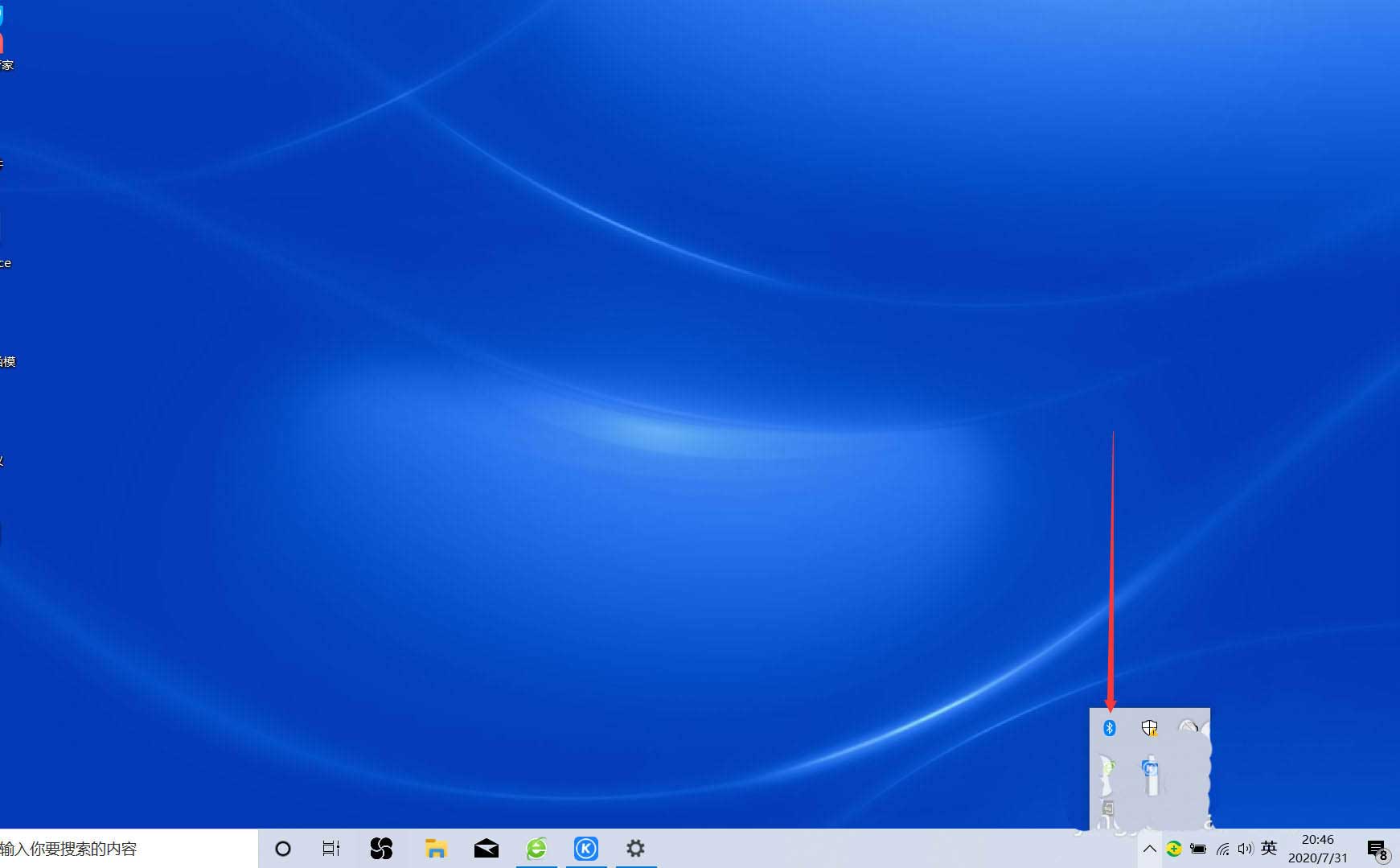Open Bluetooth devices from the tray popup

click(1110, 728)
